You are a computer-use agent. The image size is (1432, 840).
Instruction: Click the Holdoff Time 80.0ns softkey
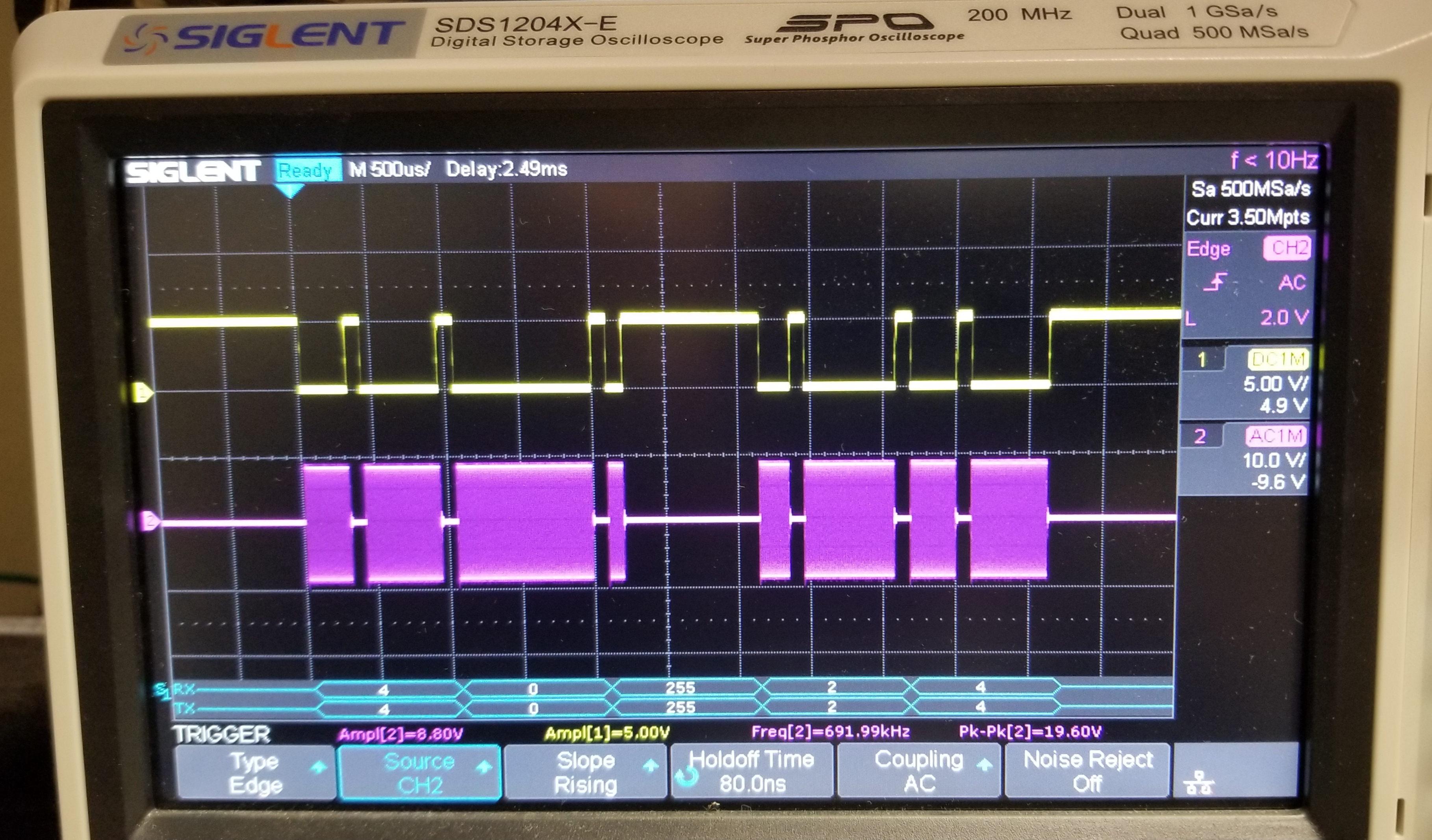(x=753, y=771)
